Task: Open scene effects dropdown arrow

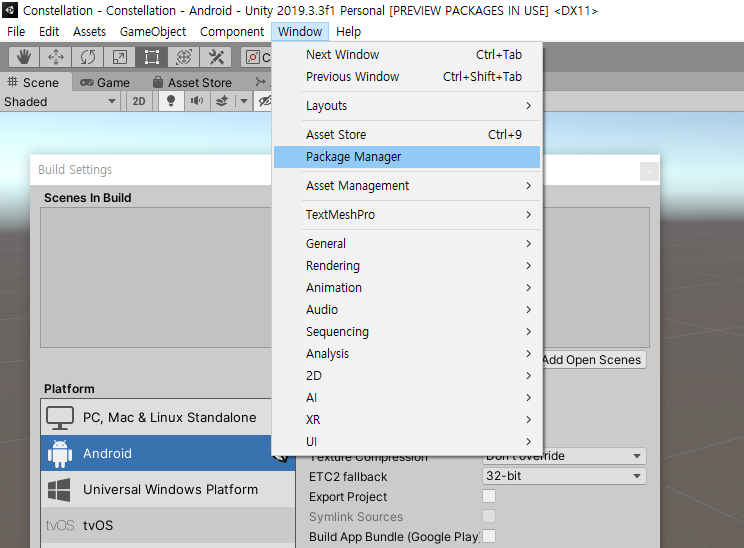Action: pyautogui.click(x=243, y=101)
